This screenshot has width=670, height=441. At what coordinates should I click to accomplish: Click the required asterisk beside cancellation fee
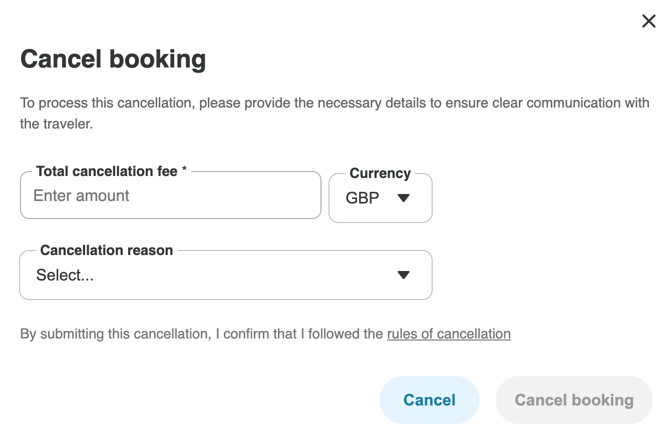tap(184, 171)
